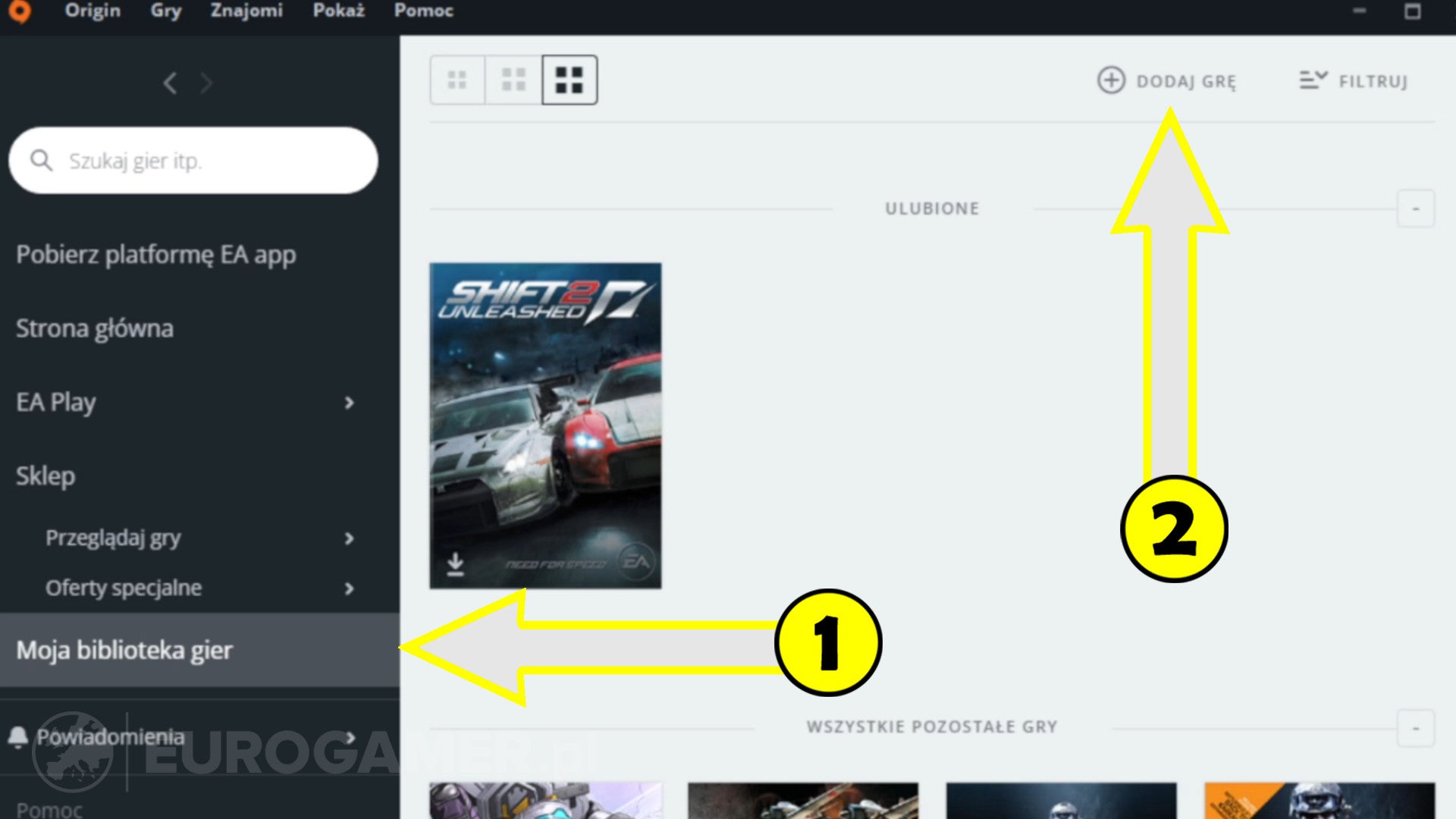
Task: Select Moja biblioteka gier
Action: pos(199,650)
